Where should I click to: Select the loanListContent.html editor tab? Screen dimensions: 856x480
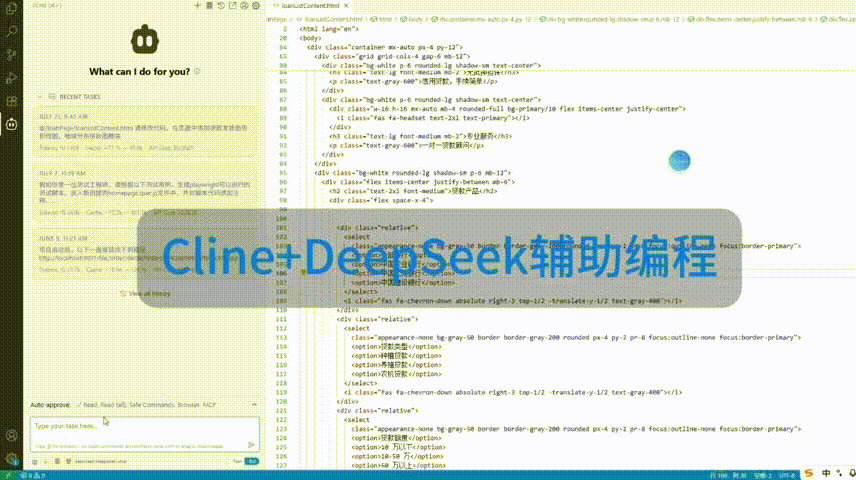click(310, 5)
